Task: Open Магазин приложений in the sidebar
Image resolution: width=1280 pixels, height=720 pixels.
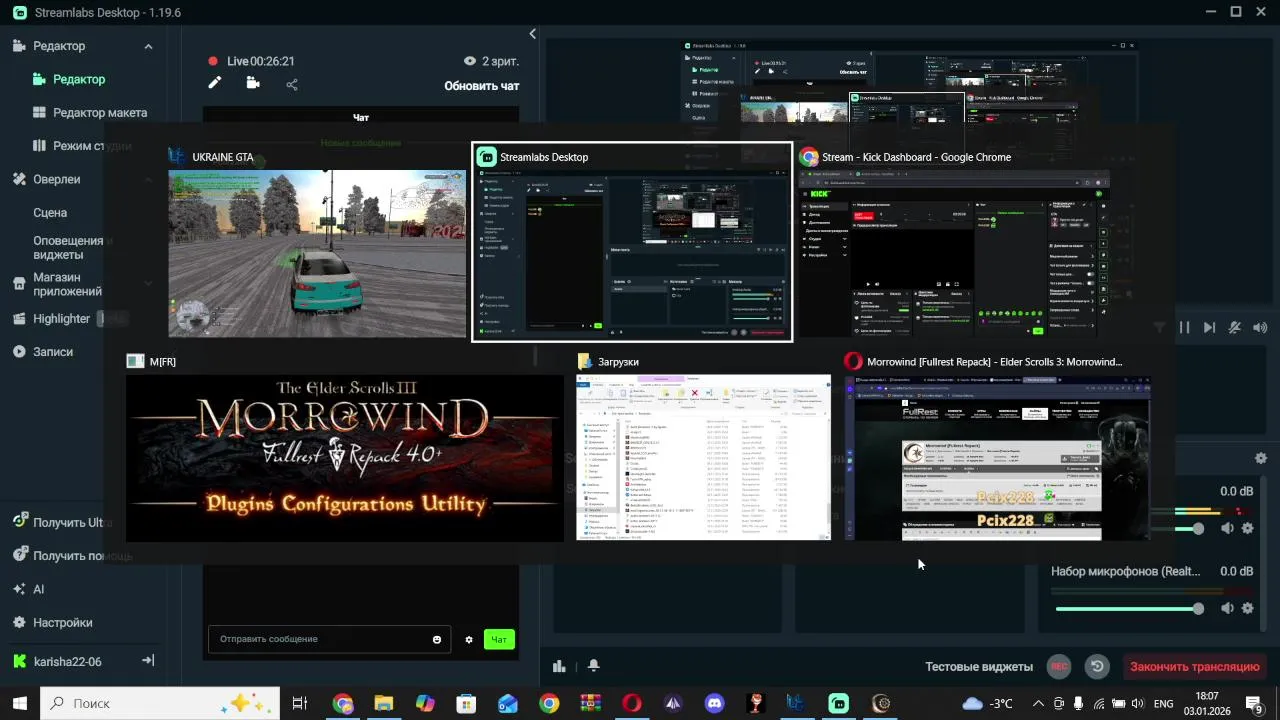Action: click(67, 285)
